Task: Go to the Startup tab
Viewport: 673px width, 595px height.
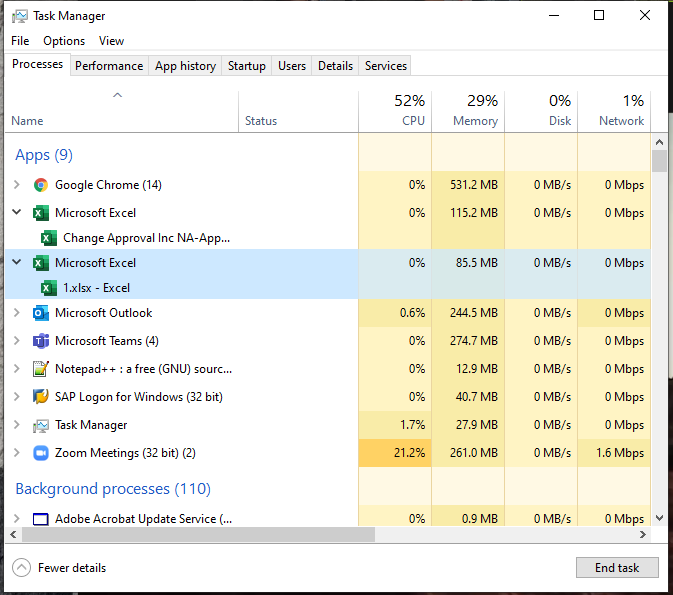Action: 247,66
